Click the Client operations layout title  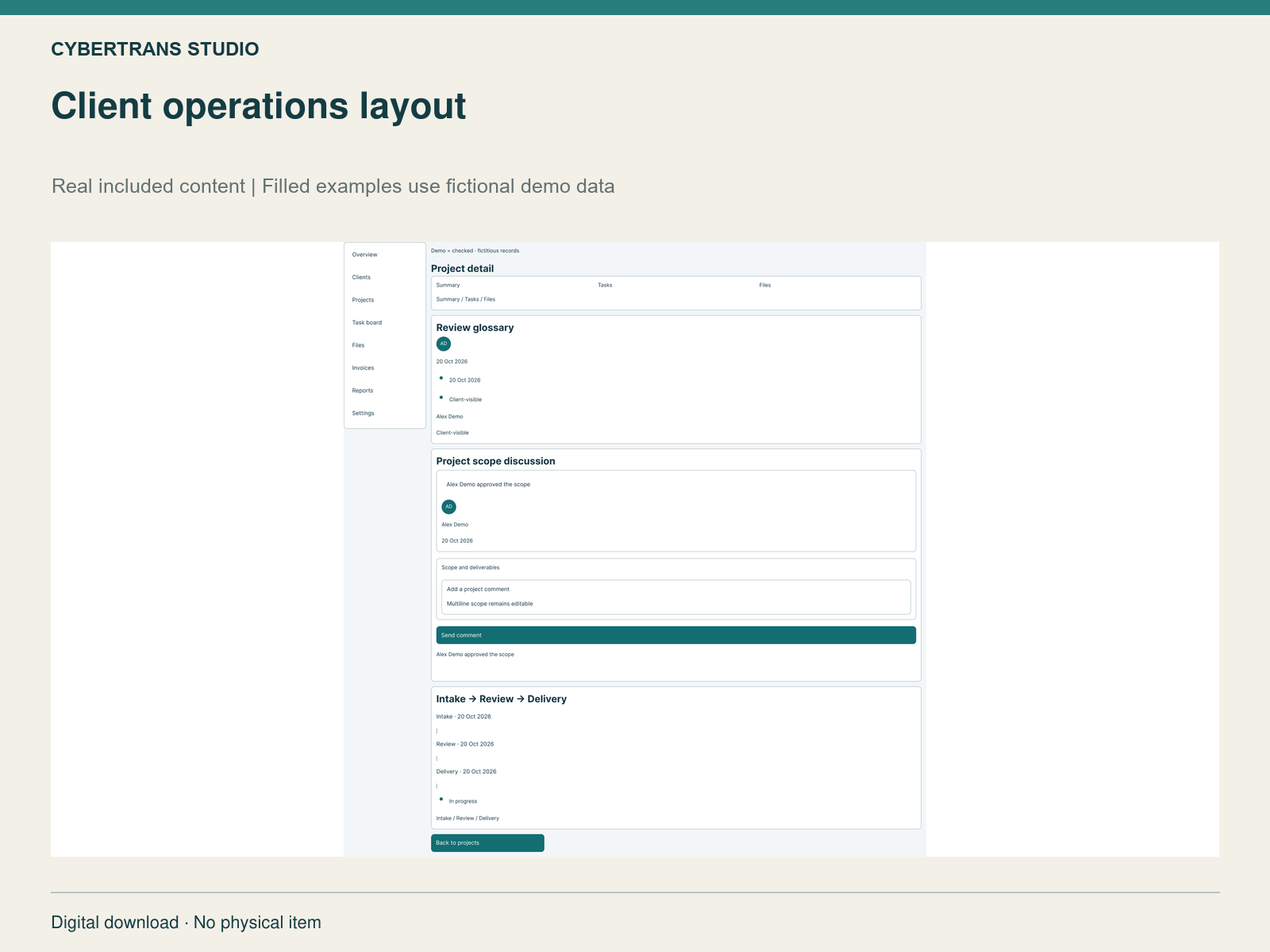click(x=259, y=106)
